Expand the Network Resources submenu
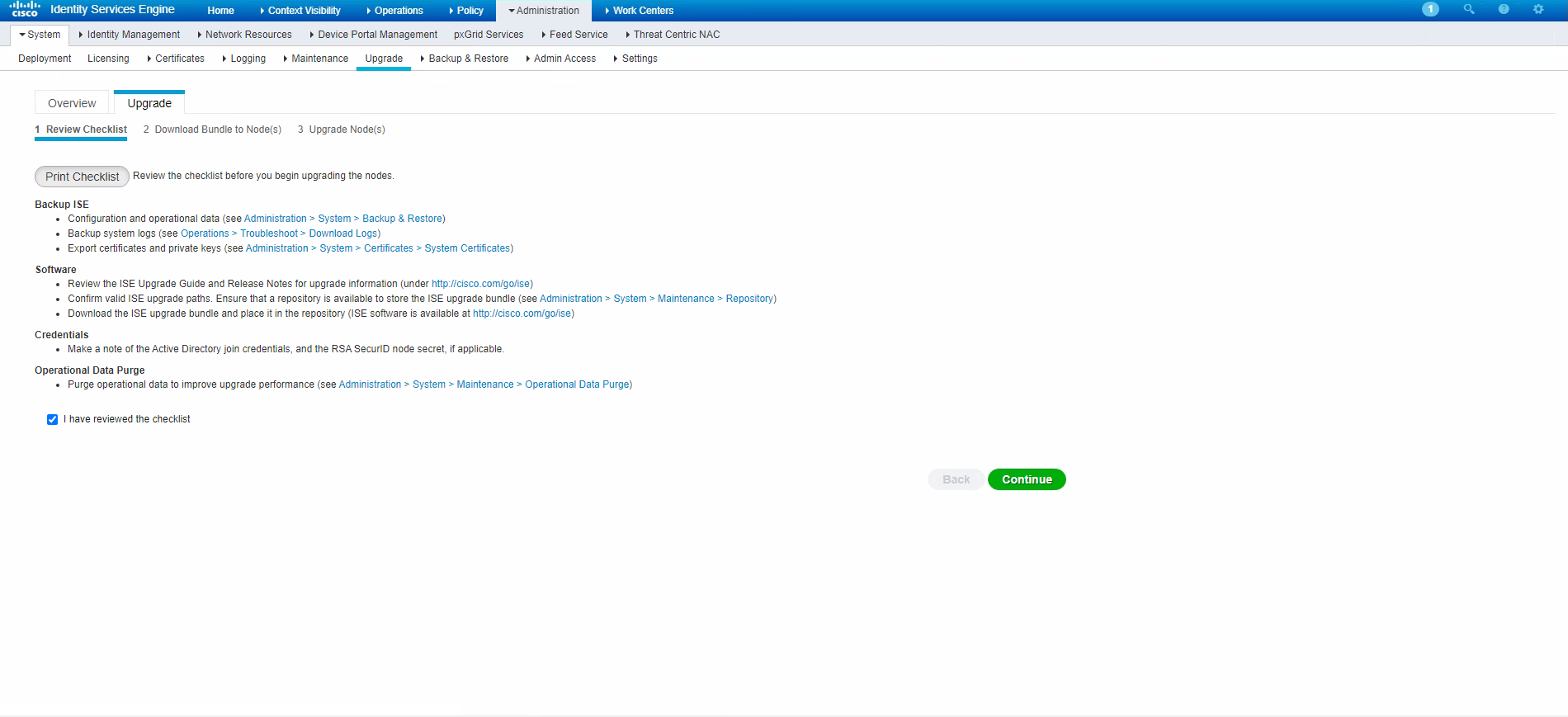Screen dimensions: 1568x717 (x=245, y=35)
